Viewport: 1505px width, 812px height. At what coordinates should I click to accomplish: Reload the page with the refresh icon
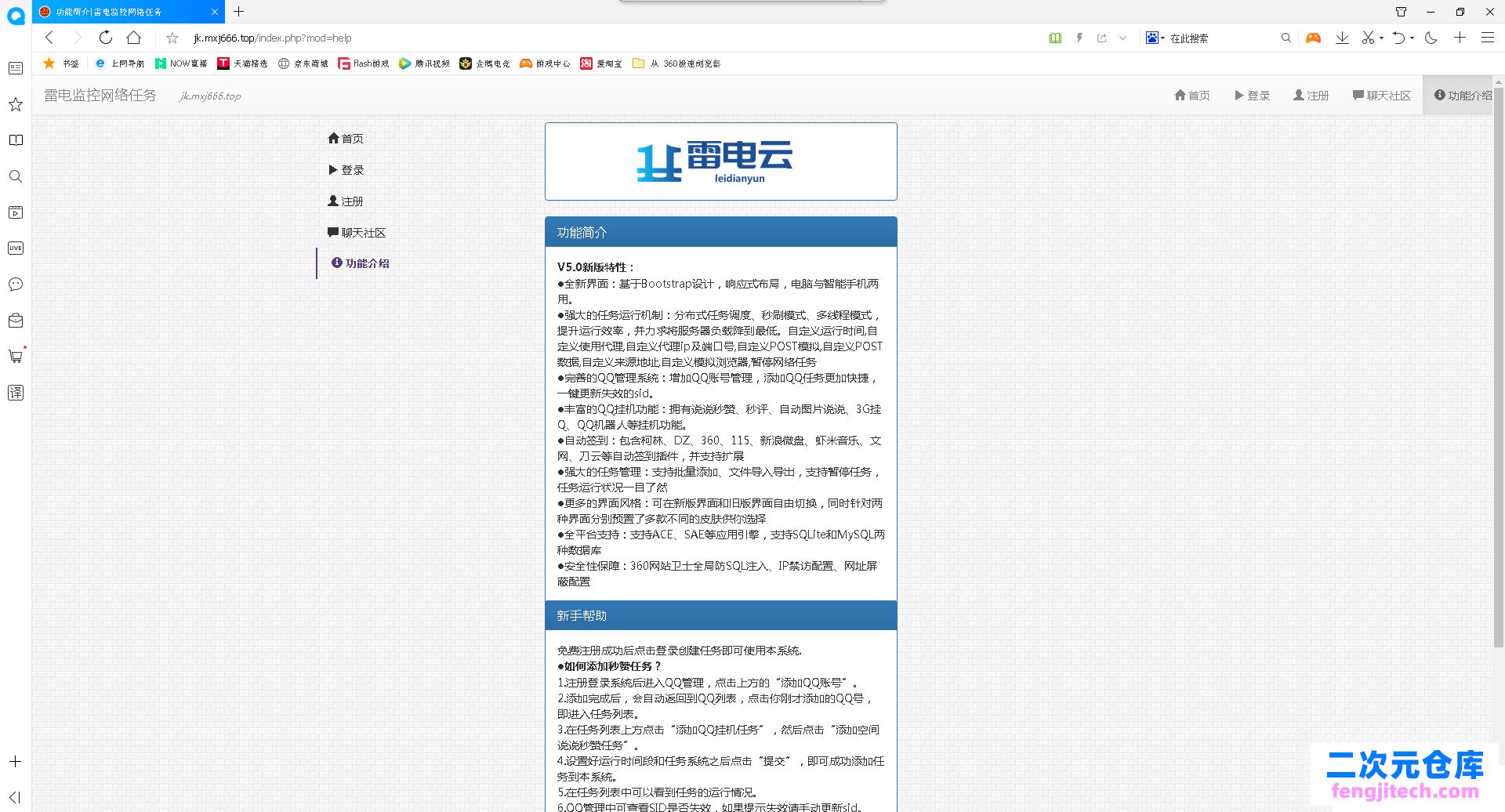tap(106, 38)
